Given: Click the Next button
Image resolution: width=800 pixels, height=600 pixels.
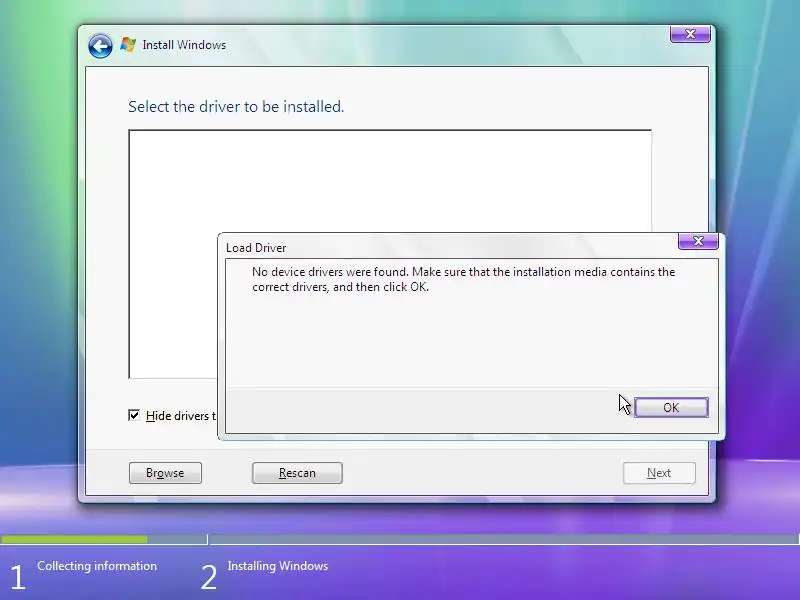Looking at the screenshot, I should click(x=659, y=473).
